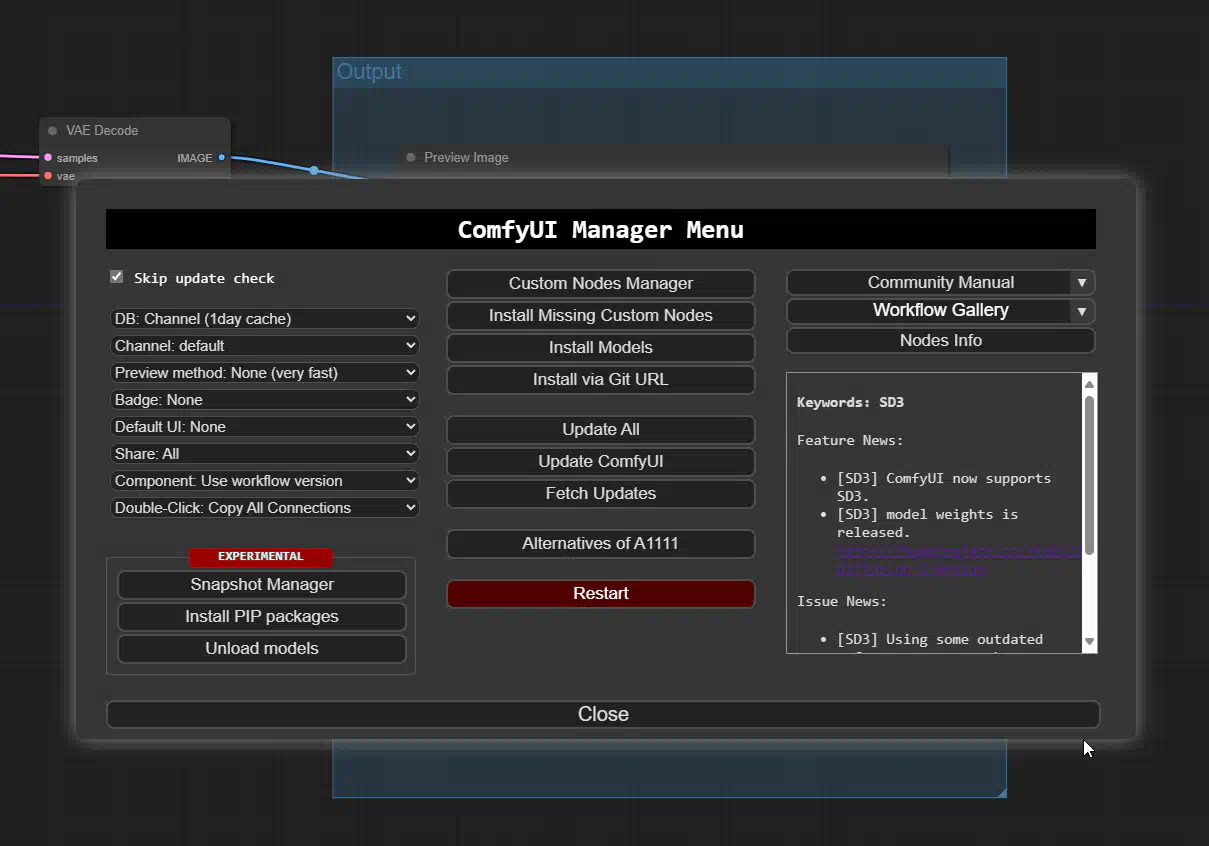Click '[SD3] model weights is released.' news item
The image size is (1209, 846).
927,523
